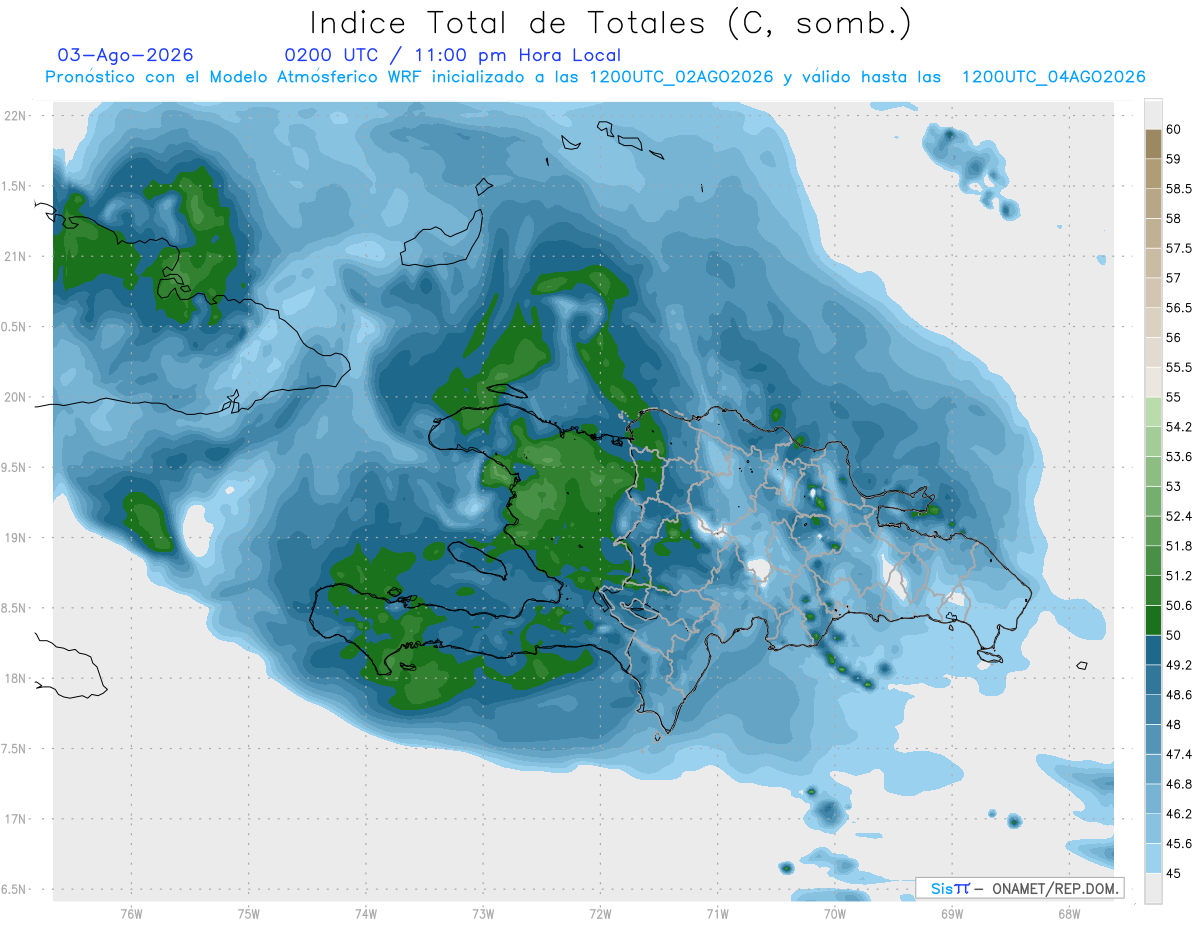
Task: Click the '76W' longitude label
Action: tap(131, 913)
